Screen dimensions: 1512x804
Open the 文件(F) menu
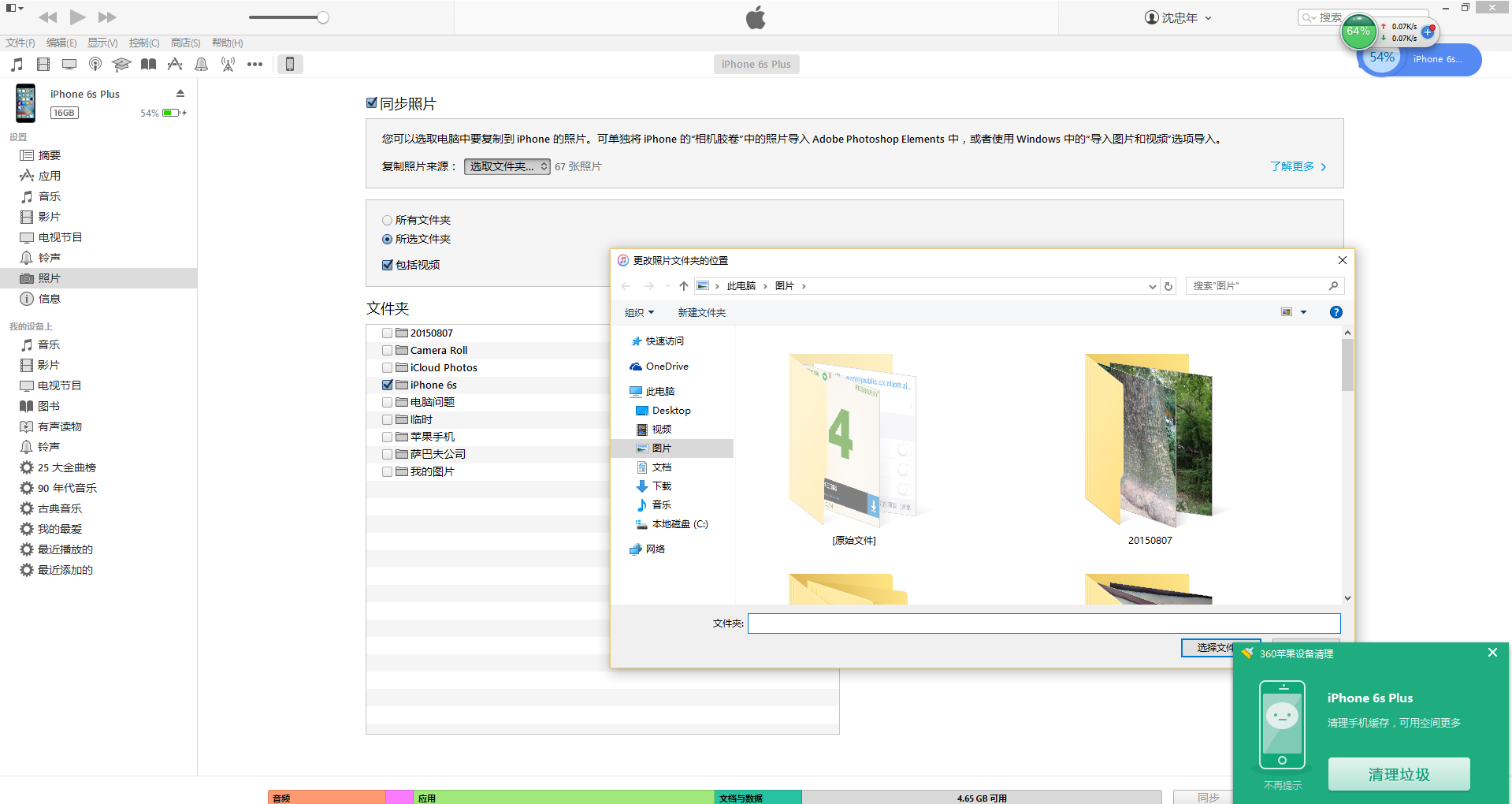(x=20, y=43)
